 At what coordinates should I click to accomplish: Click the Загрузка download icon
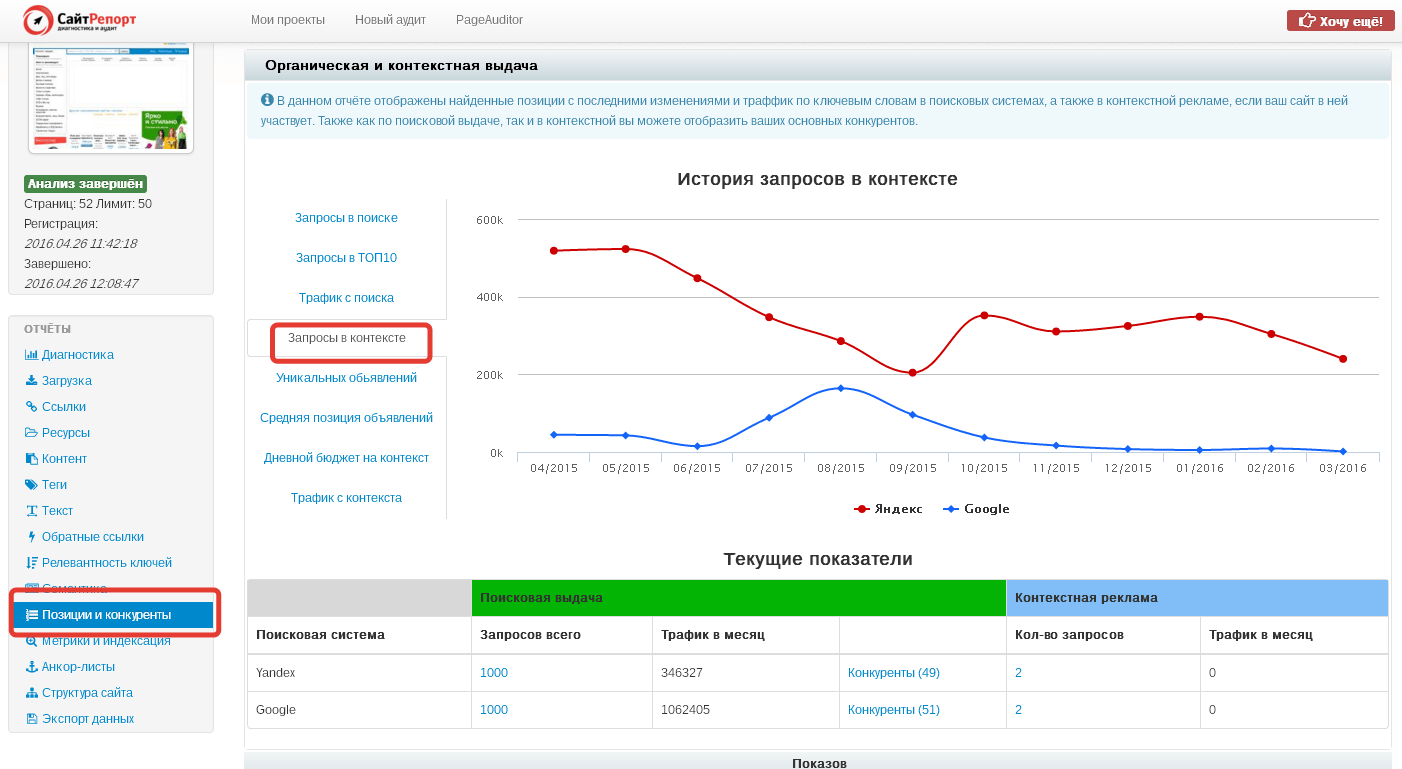(x=31, y=381)
